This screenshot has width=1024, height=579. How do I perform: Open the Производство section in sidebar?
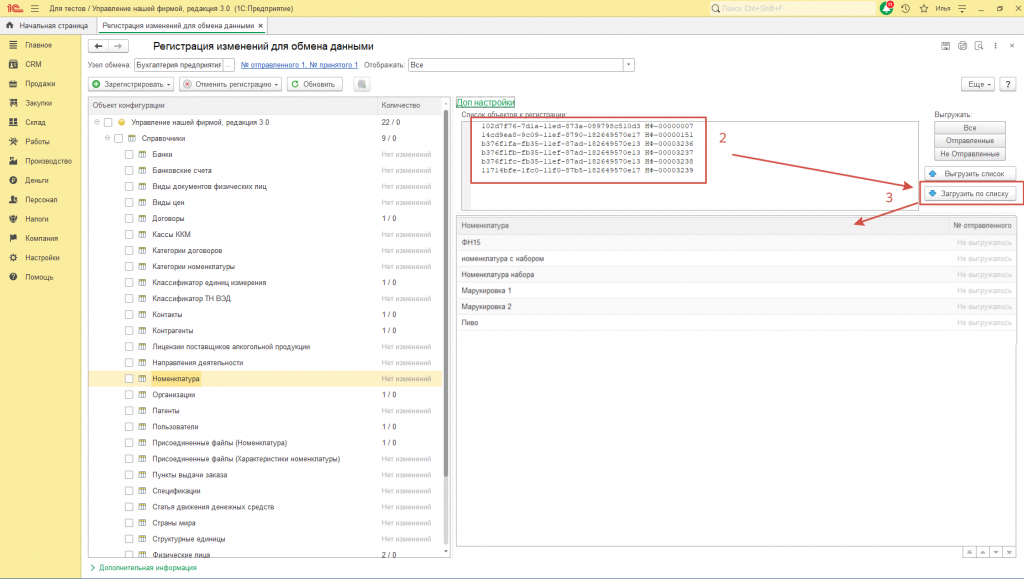48,161
